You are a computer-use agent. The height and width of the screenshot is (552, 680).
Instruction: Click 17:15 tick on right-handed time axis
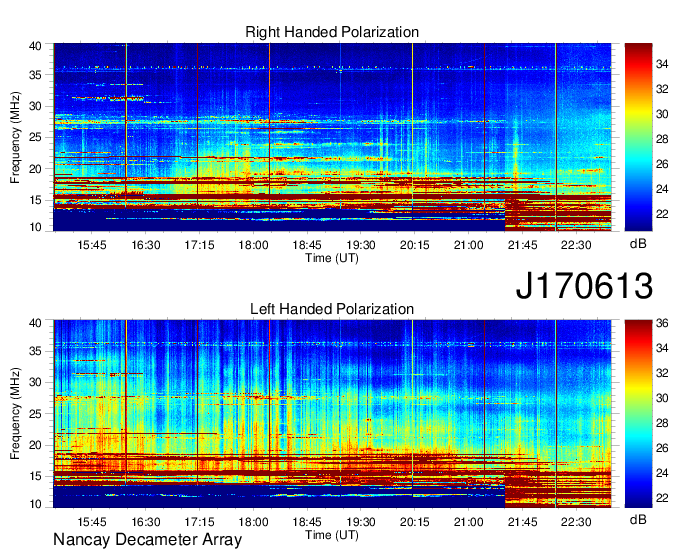click(x=199, y=245)
